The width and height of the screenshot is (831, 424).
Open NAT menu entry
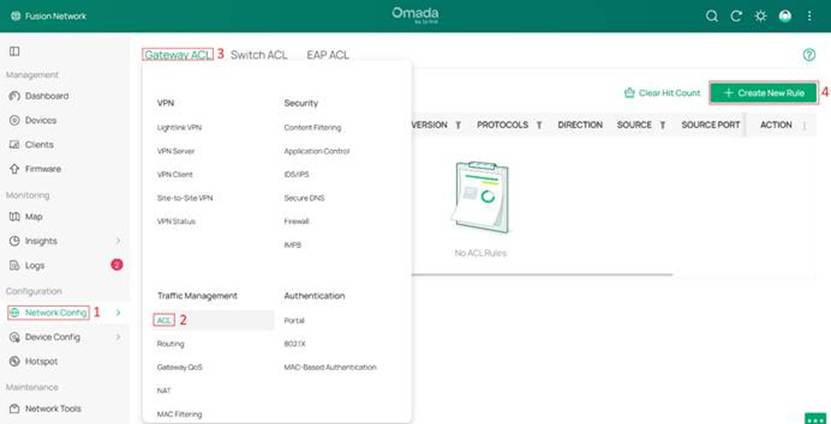click(x=164, y=391)
